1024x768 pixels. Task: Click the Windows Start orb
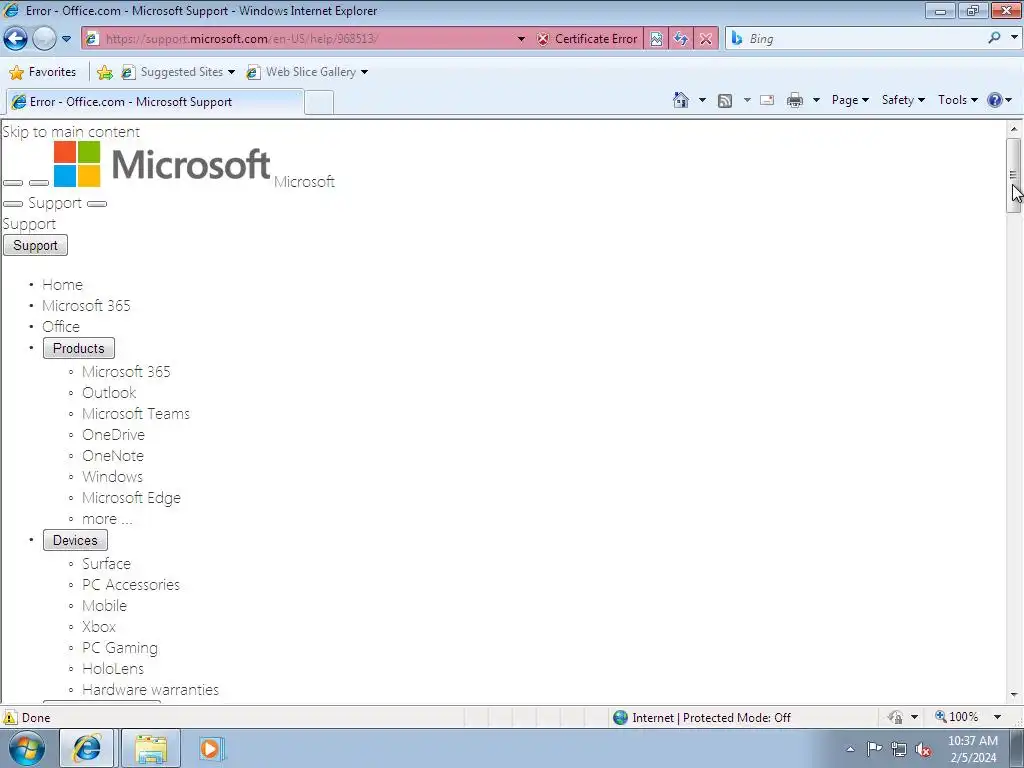coord(27,748)
